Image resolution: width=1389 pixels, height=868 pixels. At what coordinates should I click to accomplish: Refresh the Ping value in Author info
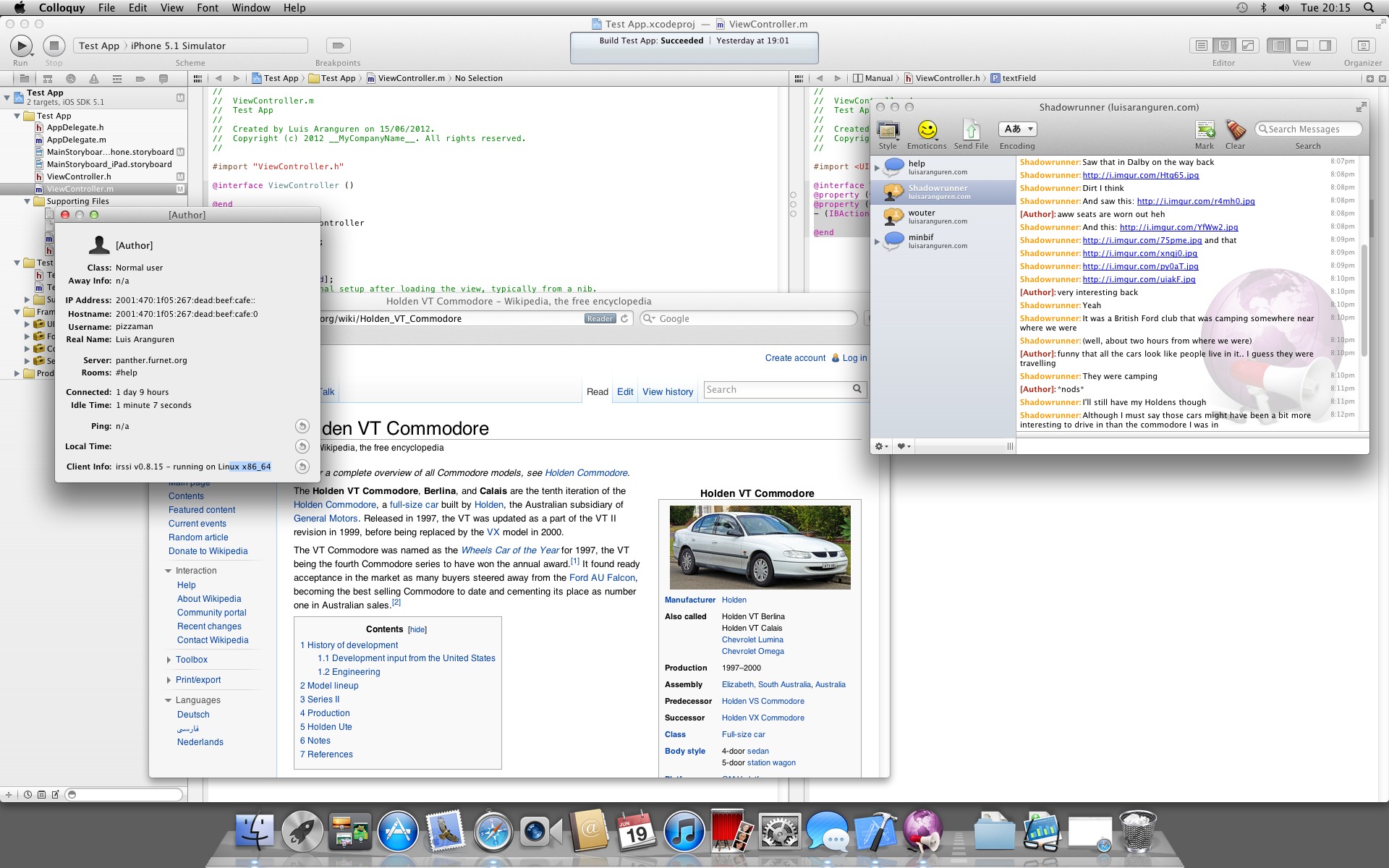coord(302,426)
